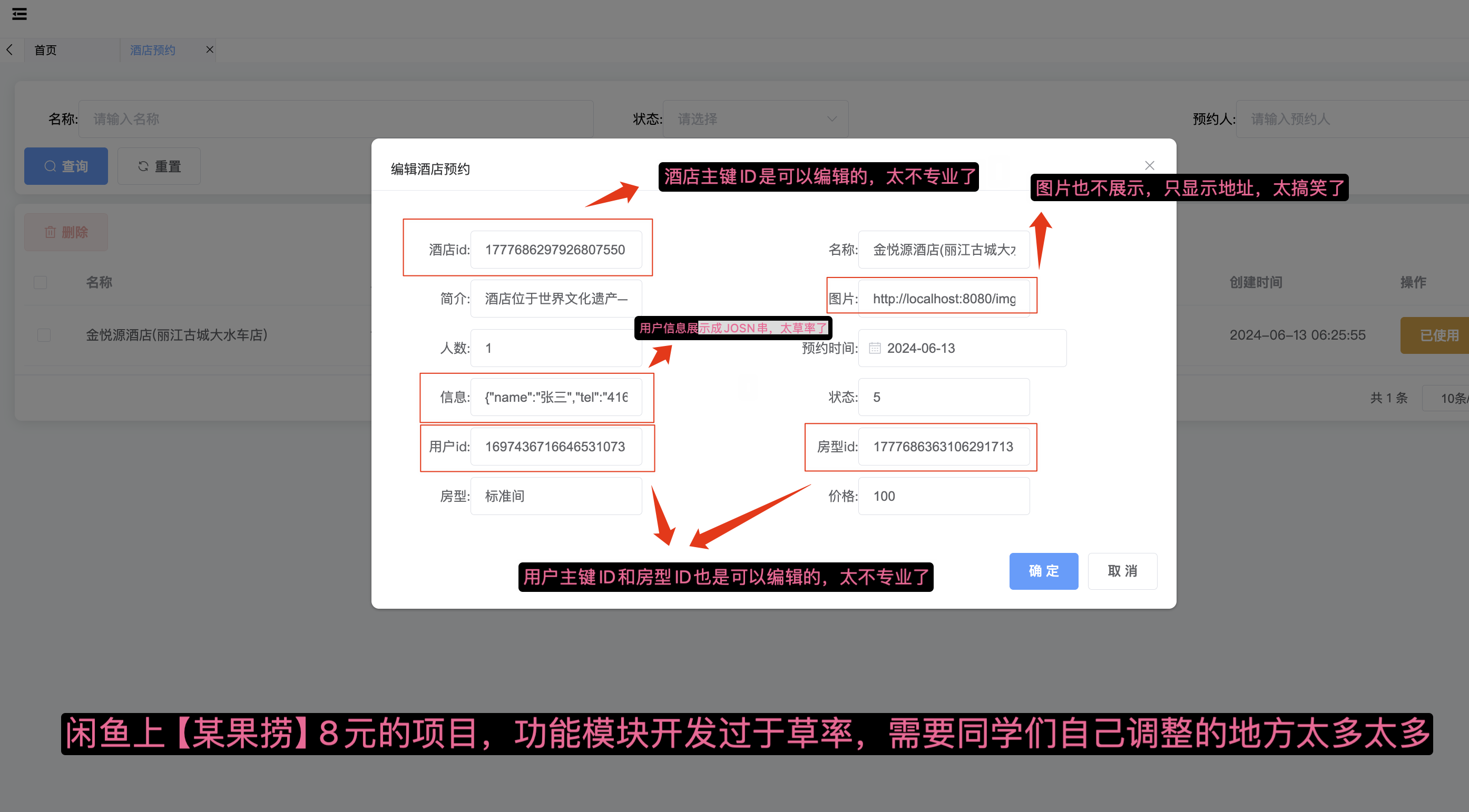Click the 酒店id input field
Viewport: 1469px width, 812px height.
[x=555, y=250]
